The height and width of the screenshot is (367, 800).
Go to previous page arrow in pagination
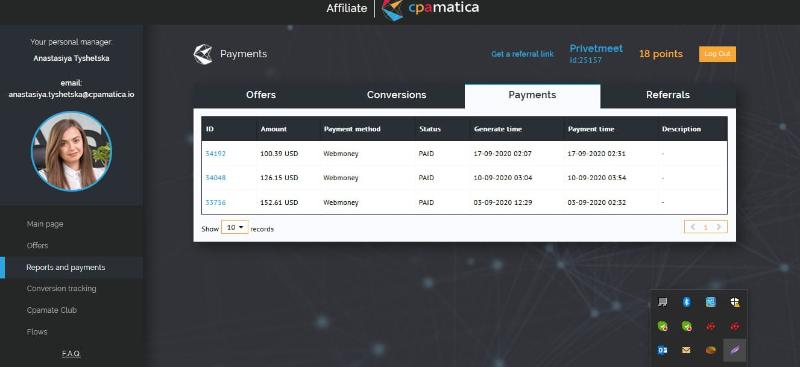pos(693,227)
